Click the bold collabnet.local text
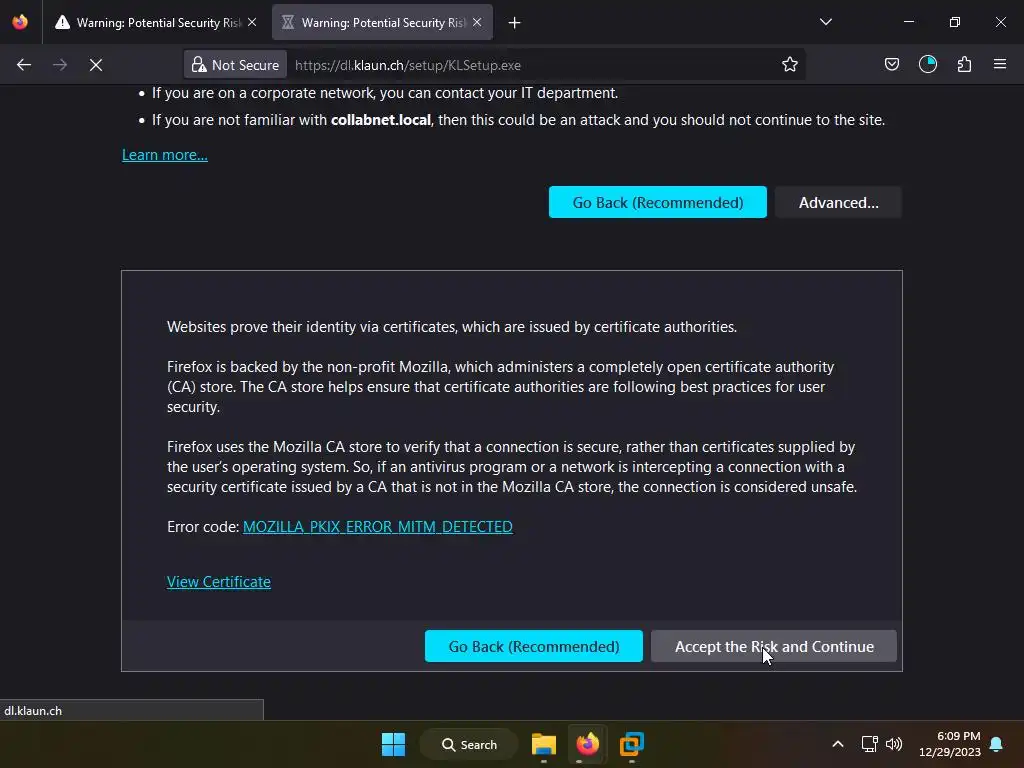 click(x=381, y=120)
